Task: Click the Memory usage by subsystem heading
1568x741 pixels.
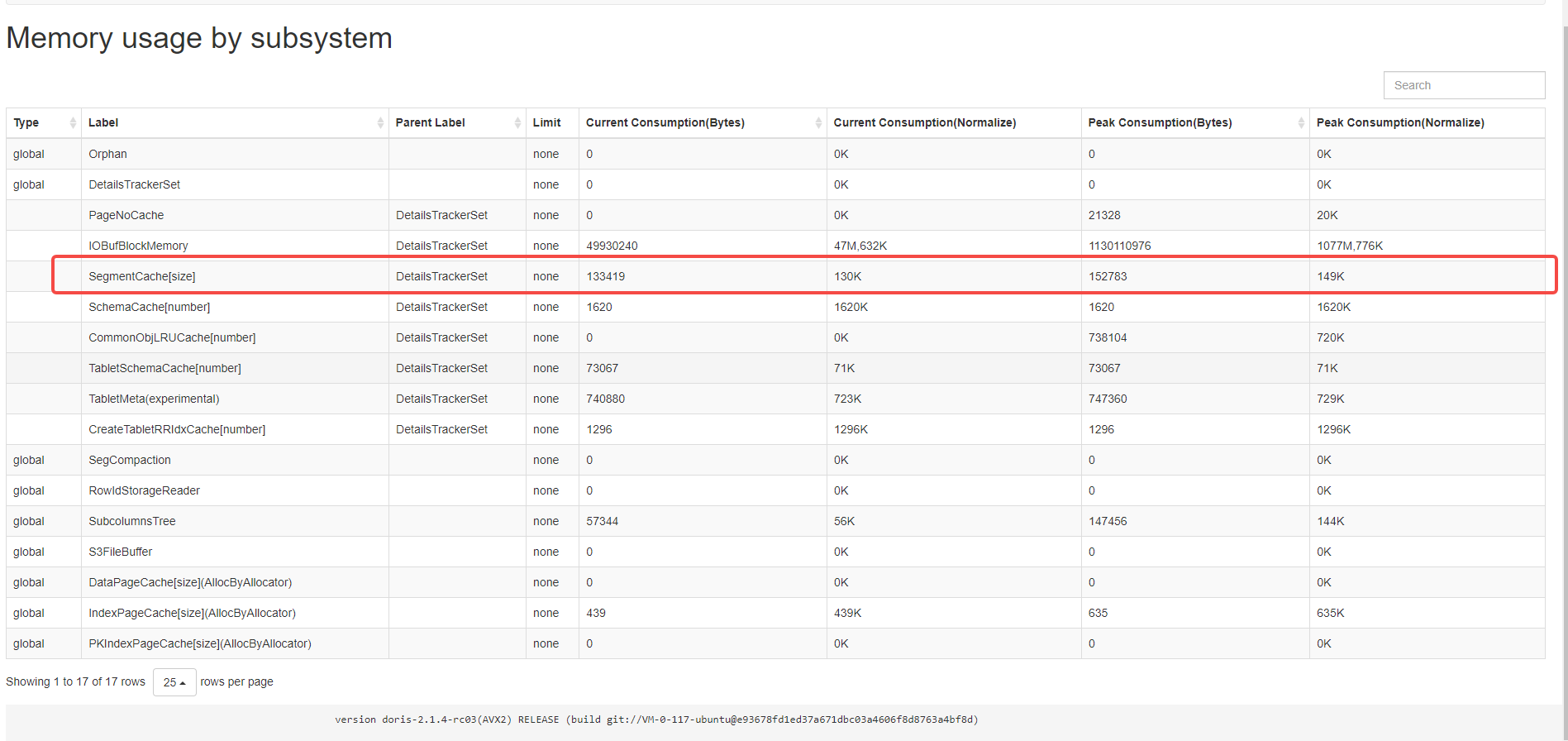Action: coord(199,38)
